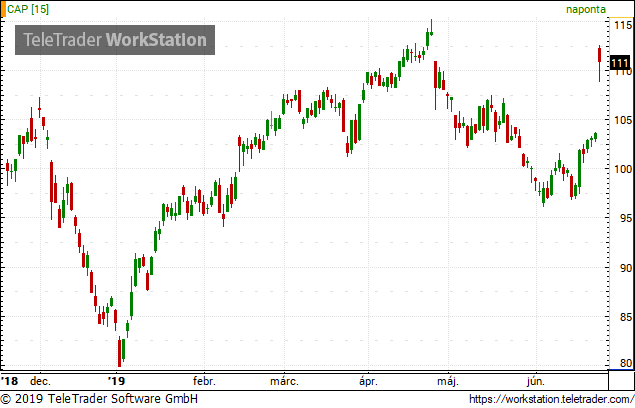Image resolution: width=635 pixels, height=408 pixels.
Task: Open the workstation.teletrader.com link
Action: point(552,399)
